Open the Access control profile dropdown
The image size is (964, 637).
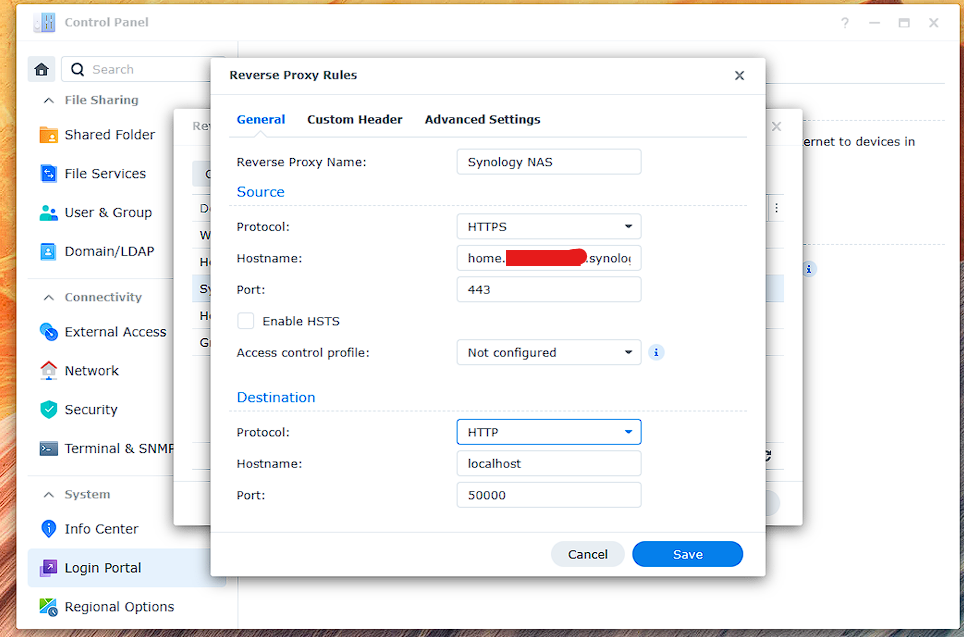548,352
